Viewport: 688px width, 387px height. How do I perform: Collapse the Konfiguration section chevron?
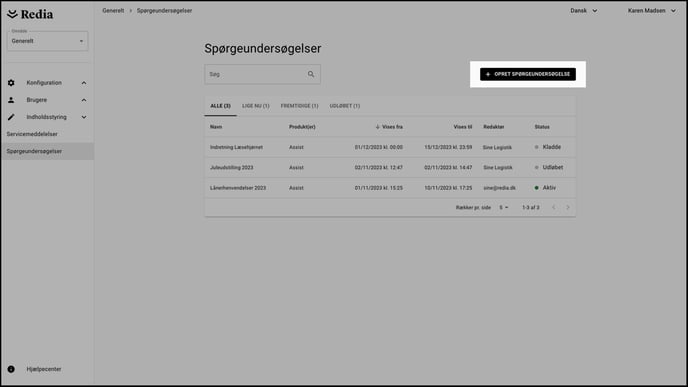pyautogui.click(x=84, y=83)
